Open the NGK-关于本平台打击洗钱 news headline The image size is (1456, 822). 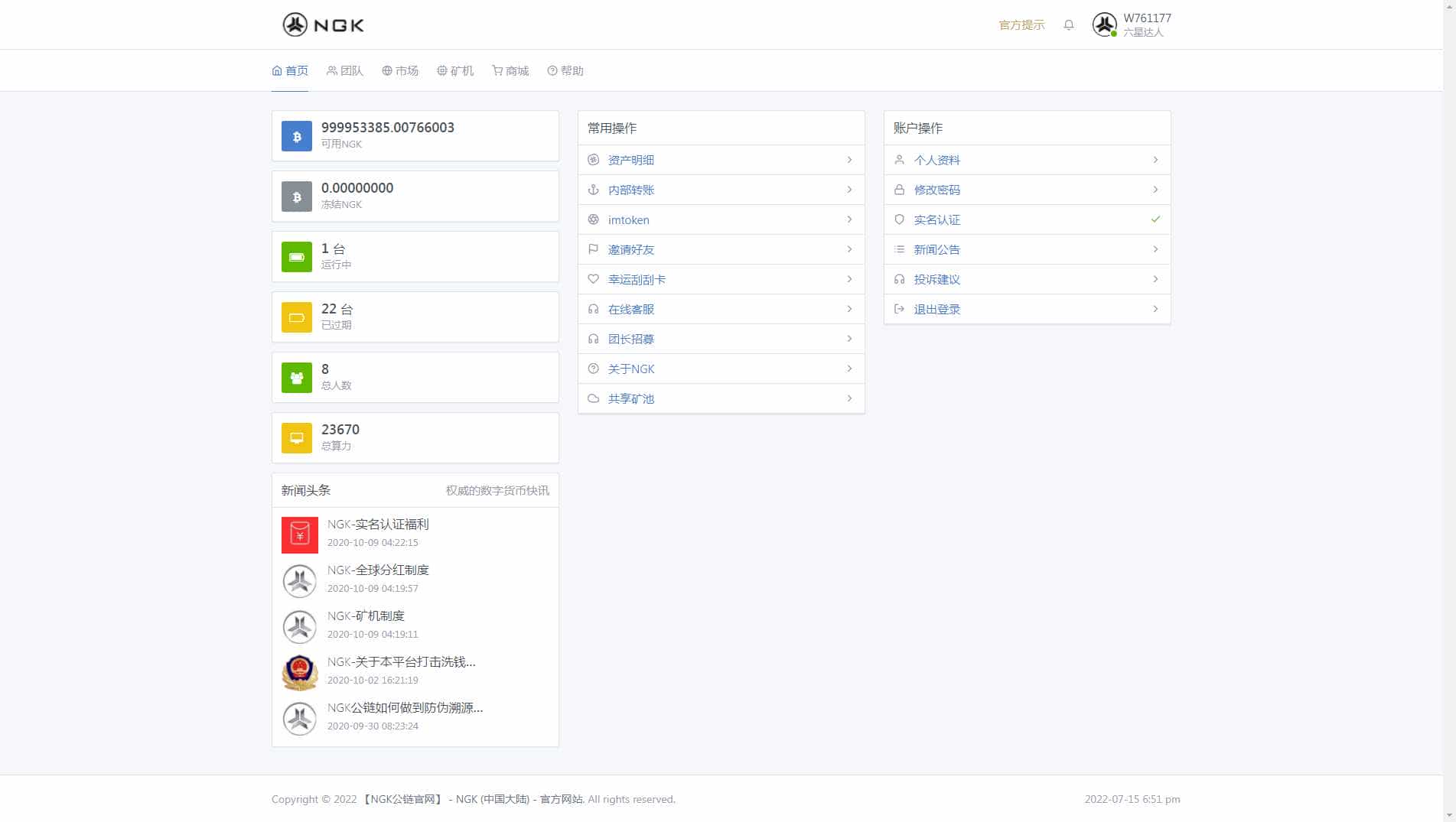pyautogui.click(x=402, y=662)
